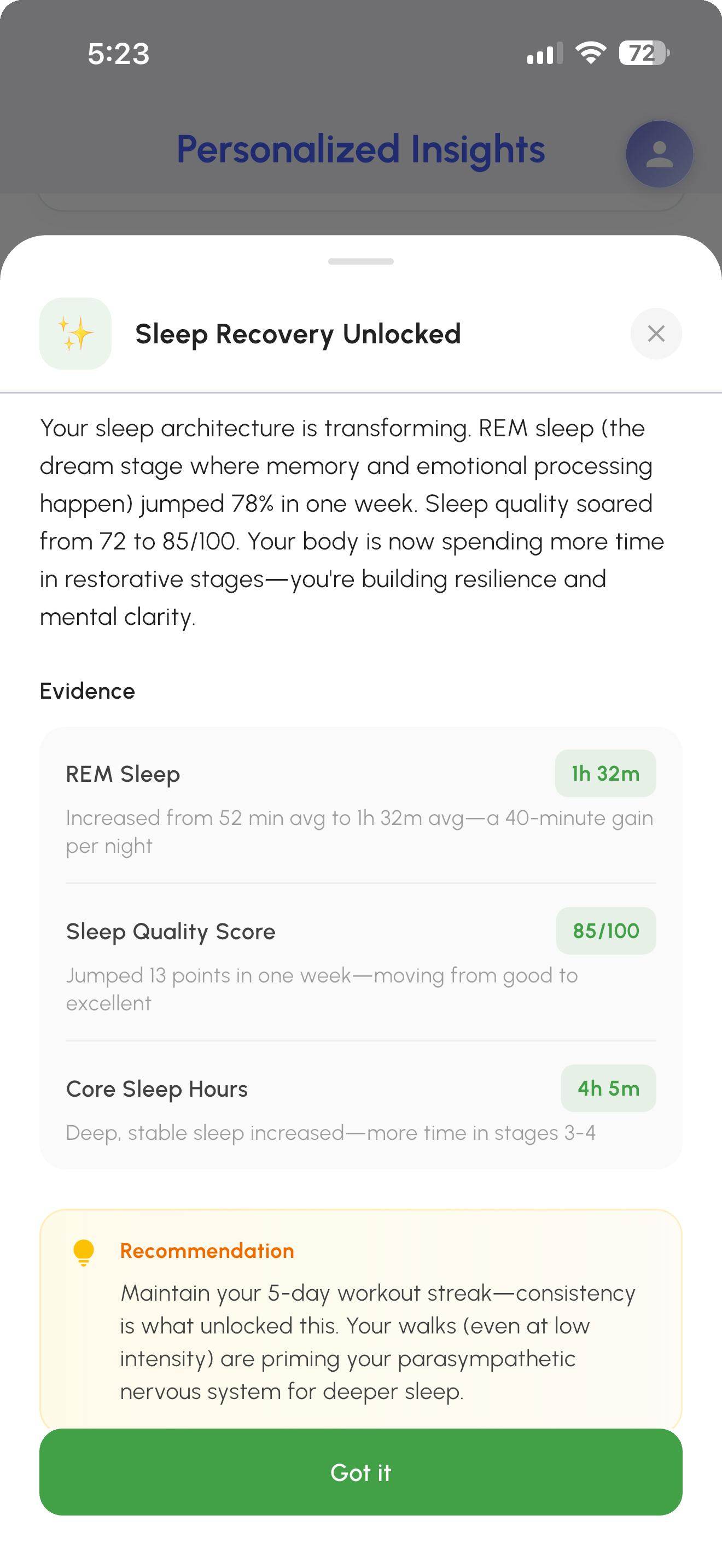Tap the sparkles insight icon
Image resolution: width=722 pixels, height=1568 pixels.
coord(75,334)
